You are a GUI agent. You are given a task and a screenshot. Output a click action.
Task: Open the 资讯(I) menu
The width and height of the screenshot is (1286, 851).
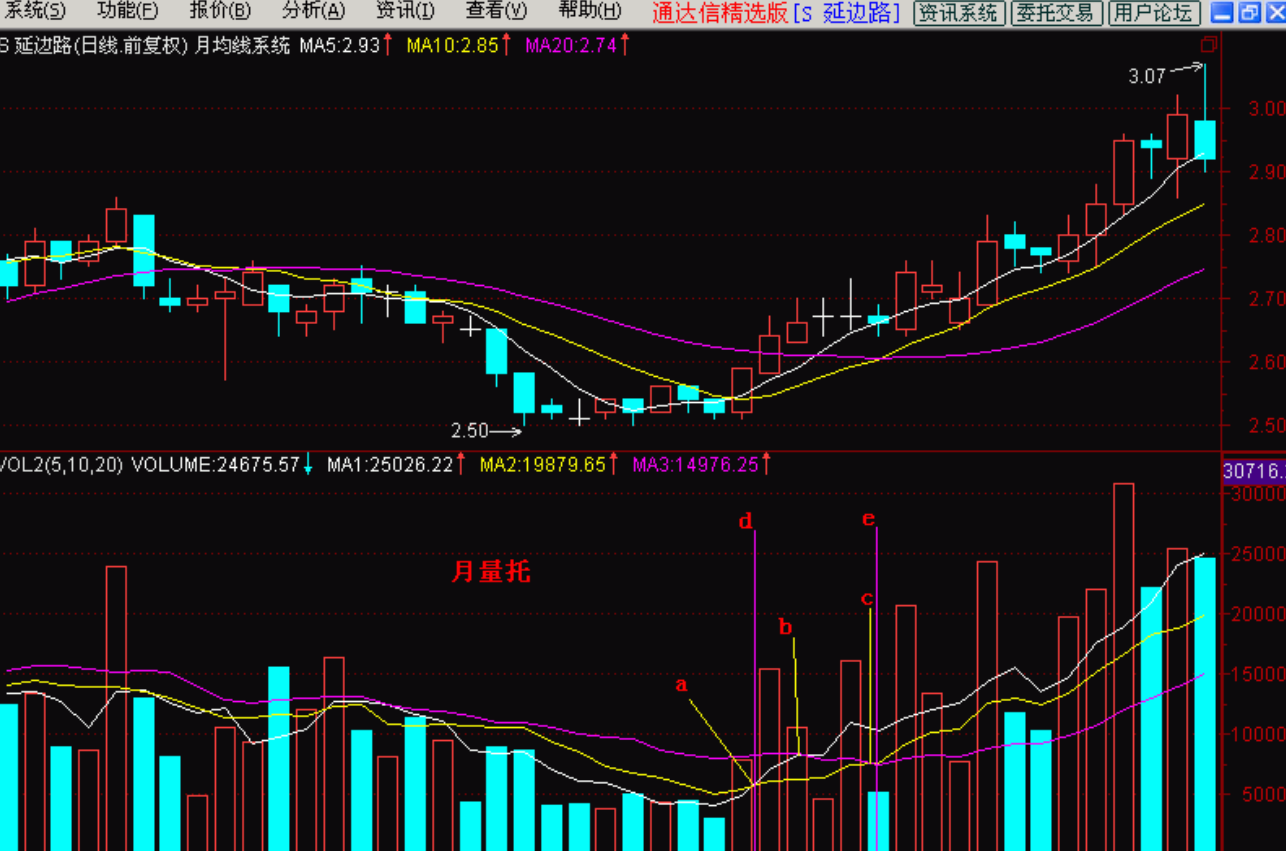tap(405, 12)
